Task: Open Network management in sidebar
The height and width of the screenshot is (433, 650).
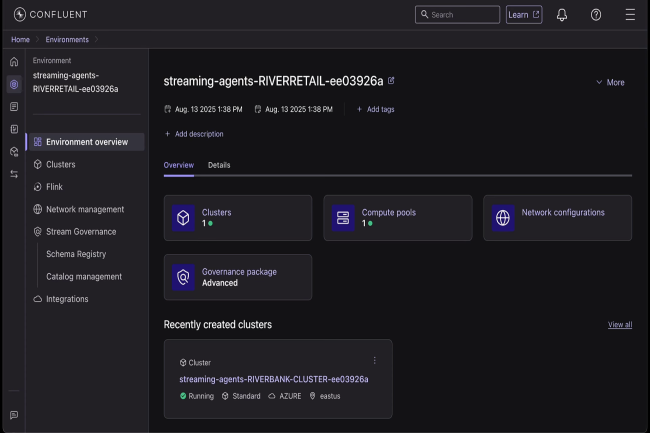Action: tap(85, 209)
